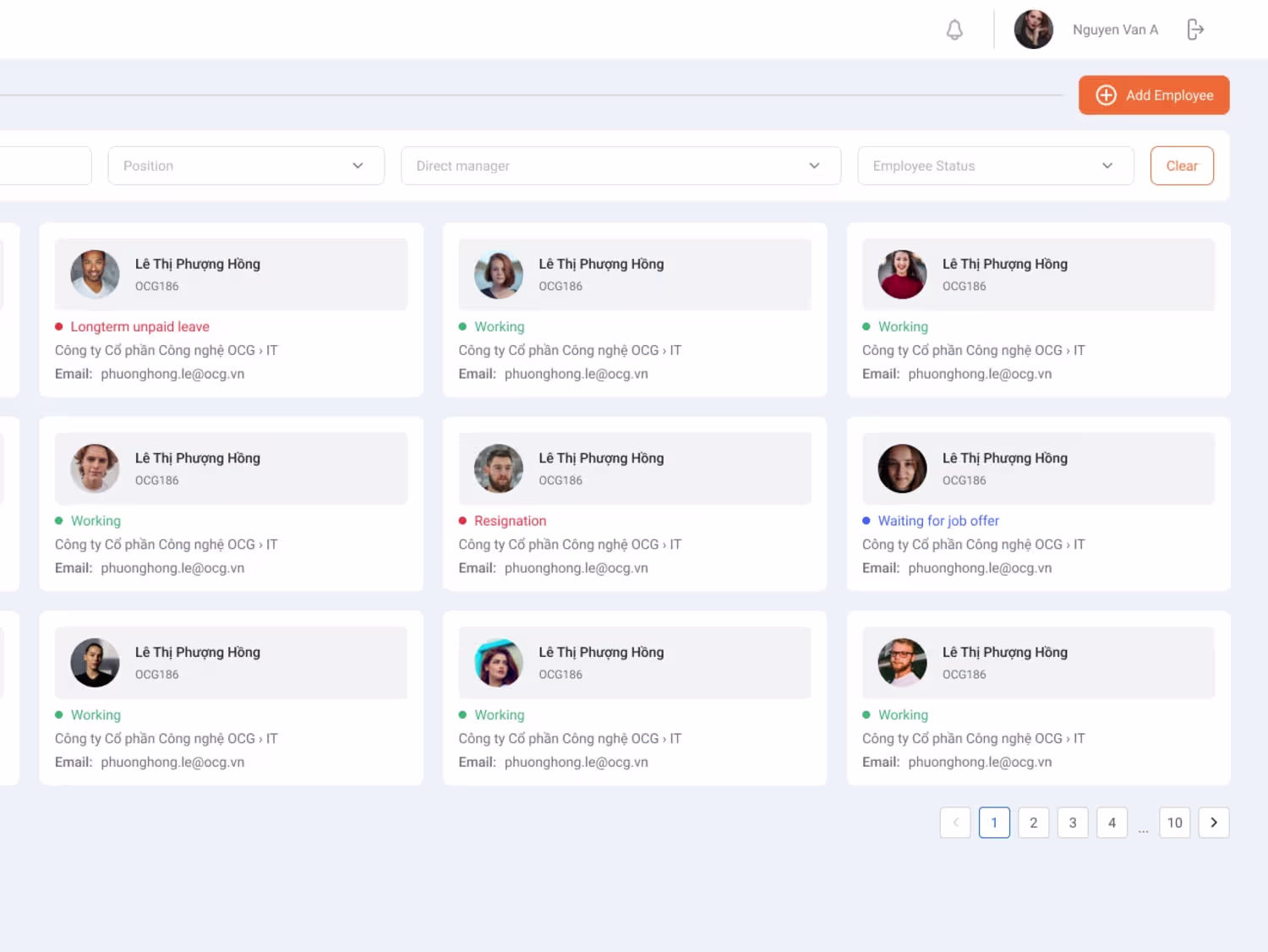Click the Waiting for job offer status
This screenshot has height=952, width=1268.
[x=938, y=521]
